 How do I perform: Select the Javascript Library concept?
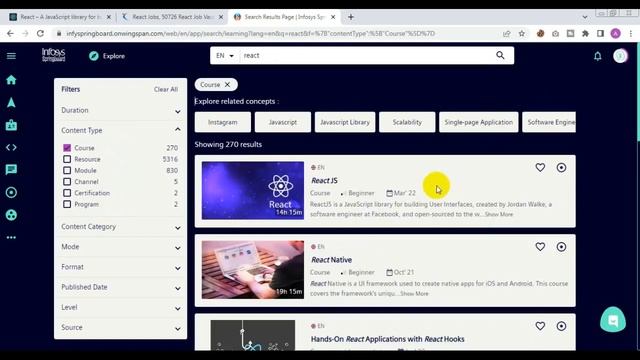coord(345,122)
